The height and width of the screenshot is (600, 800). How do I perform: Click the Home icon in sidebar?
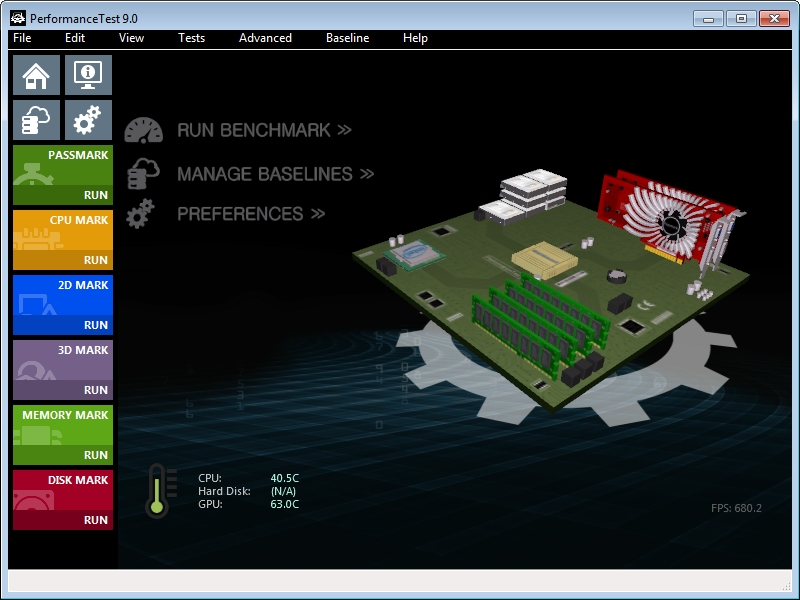[36, 75]
